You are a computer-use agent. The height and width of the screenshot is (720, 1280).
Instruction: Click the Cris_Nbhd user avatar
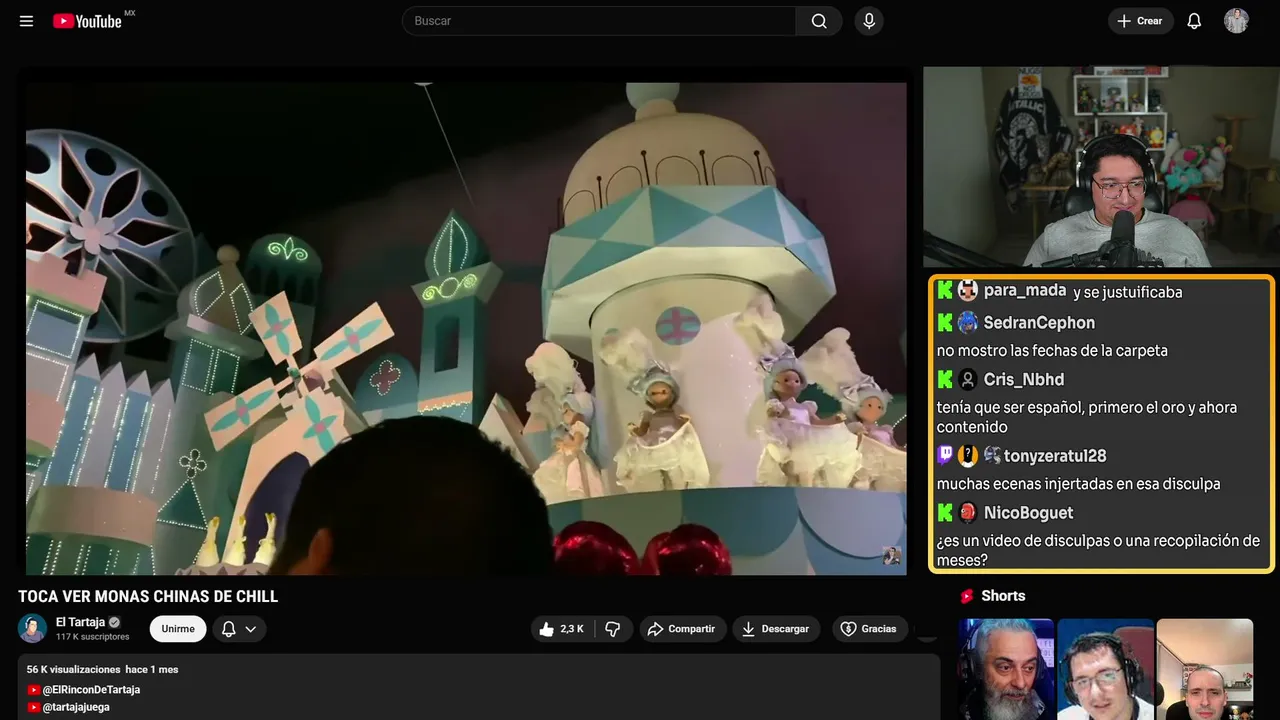click(x=968, y=380)
